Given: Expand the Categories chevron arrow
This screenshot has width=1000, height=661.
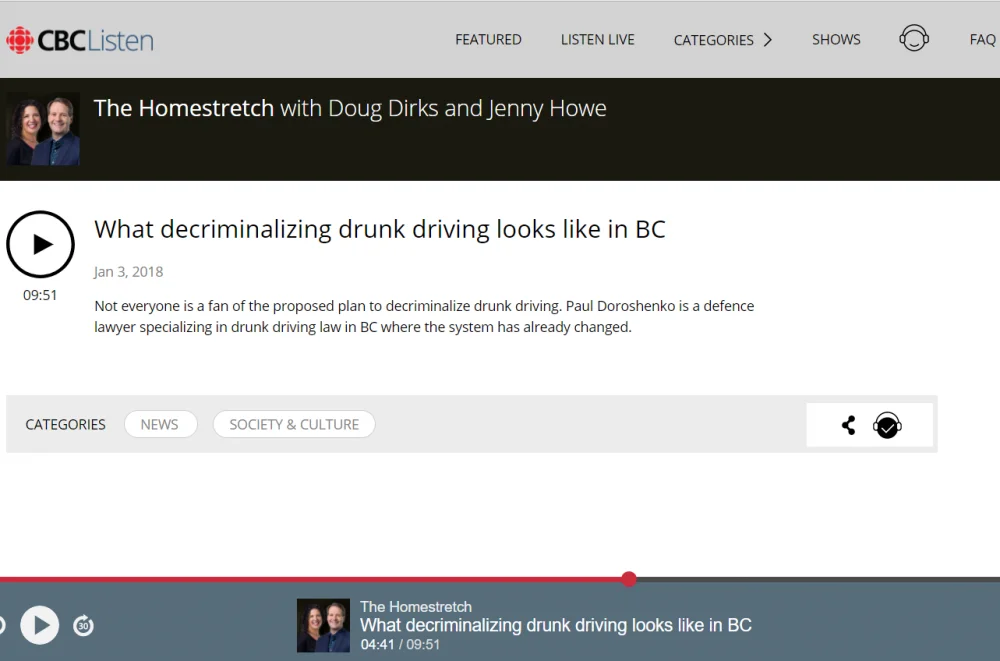Looking at the screenshot, I should (768, 40).
